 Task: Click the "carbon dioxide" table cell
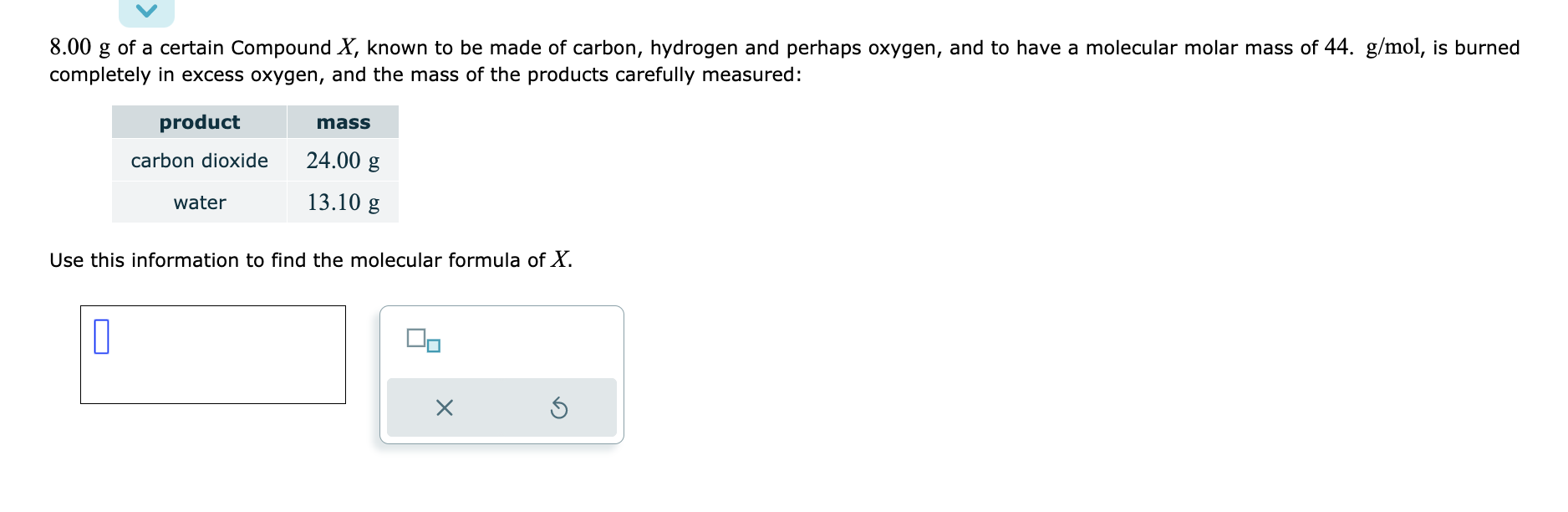click(200, 161)
